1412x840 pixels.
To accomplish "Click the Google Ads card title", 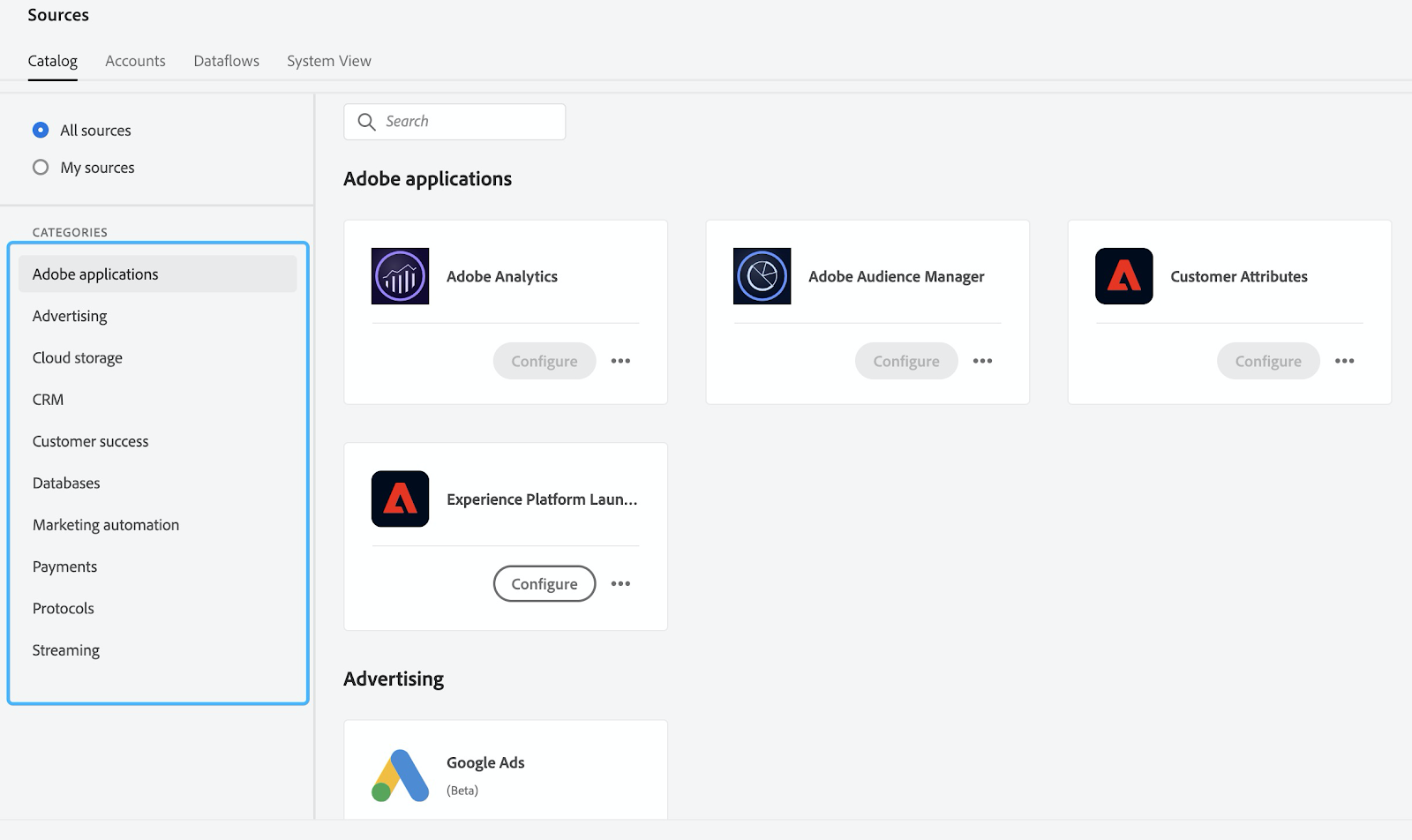I will tap(485, 762).
